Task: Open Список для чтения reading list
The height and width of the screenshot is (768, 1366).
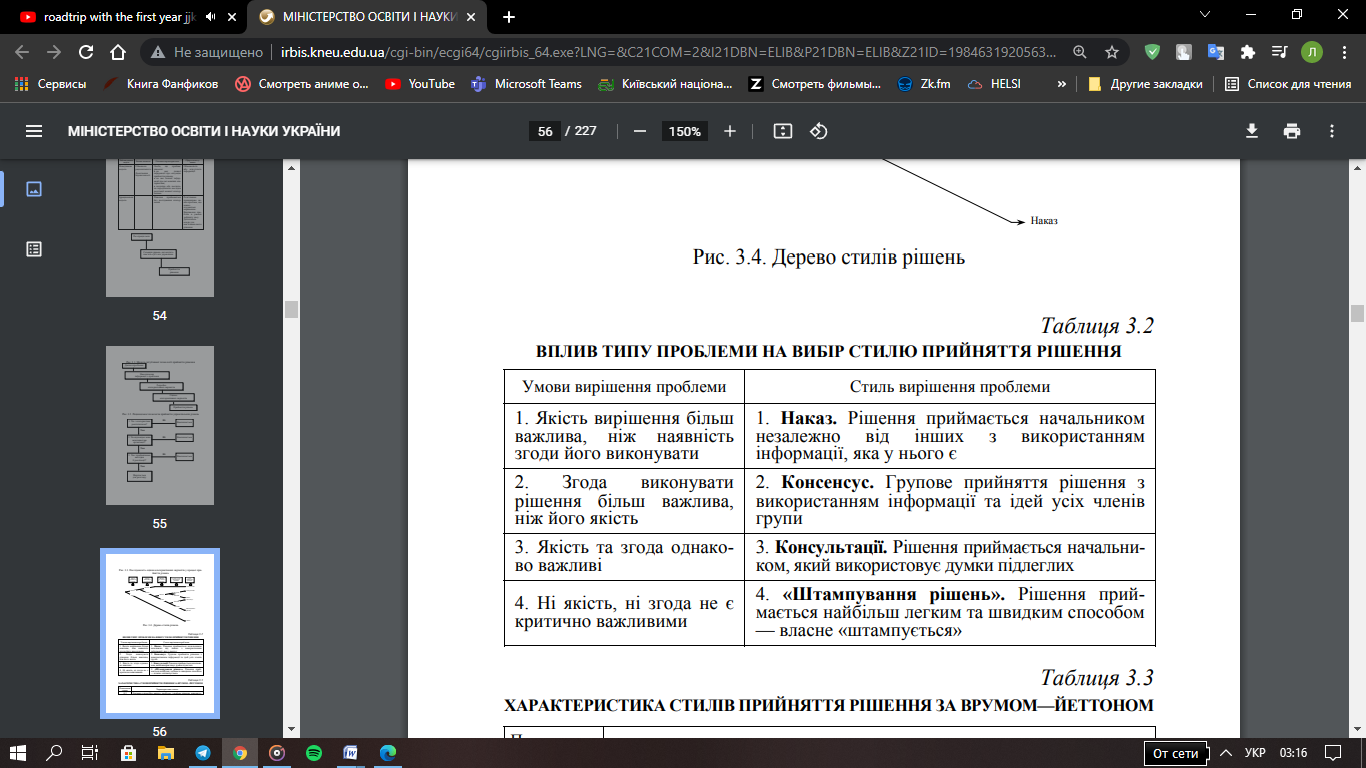Action: pos(1288,84)
